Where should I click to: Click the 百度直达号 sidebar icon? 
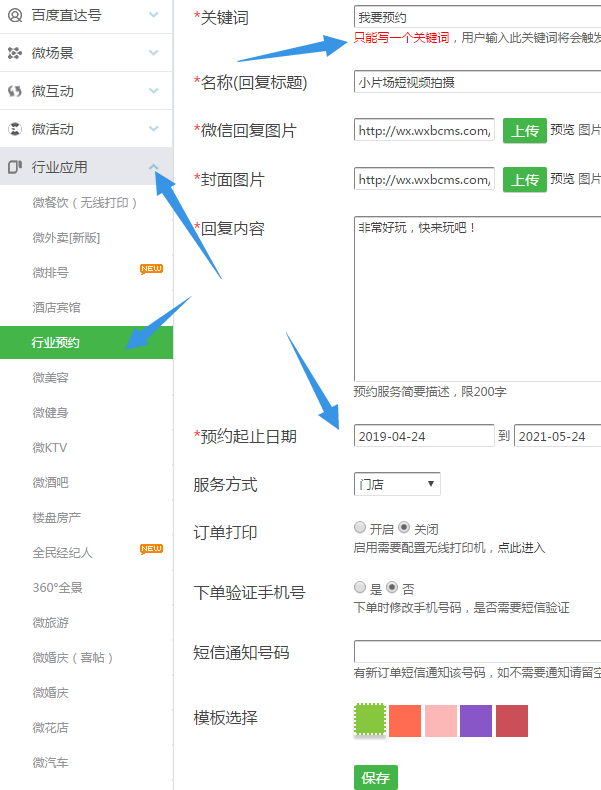click(x=14, y=15)
